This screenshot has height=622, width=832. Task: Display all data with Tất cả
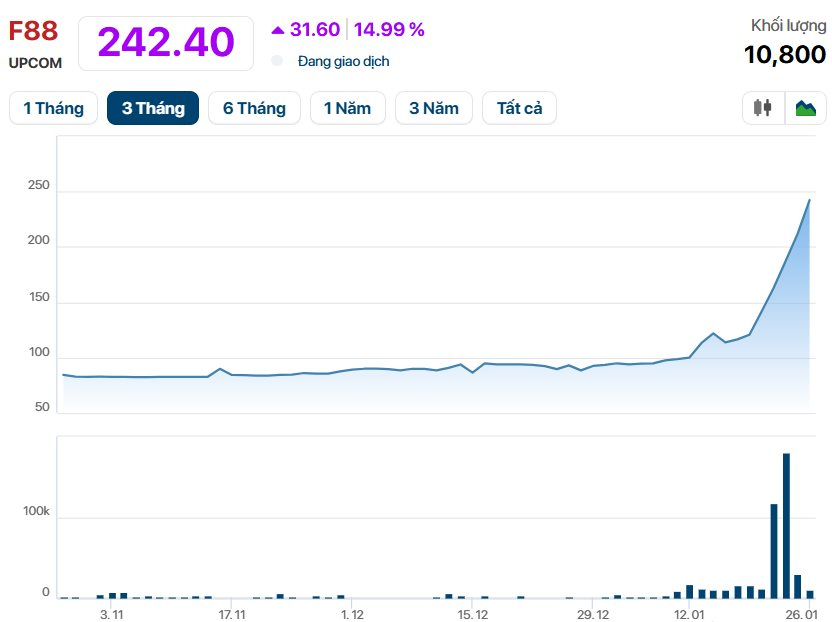pos(519,108)
